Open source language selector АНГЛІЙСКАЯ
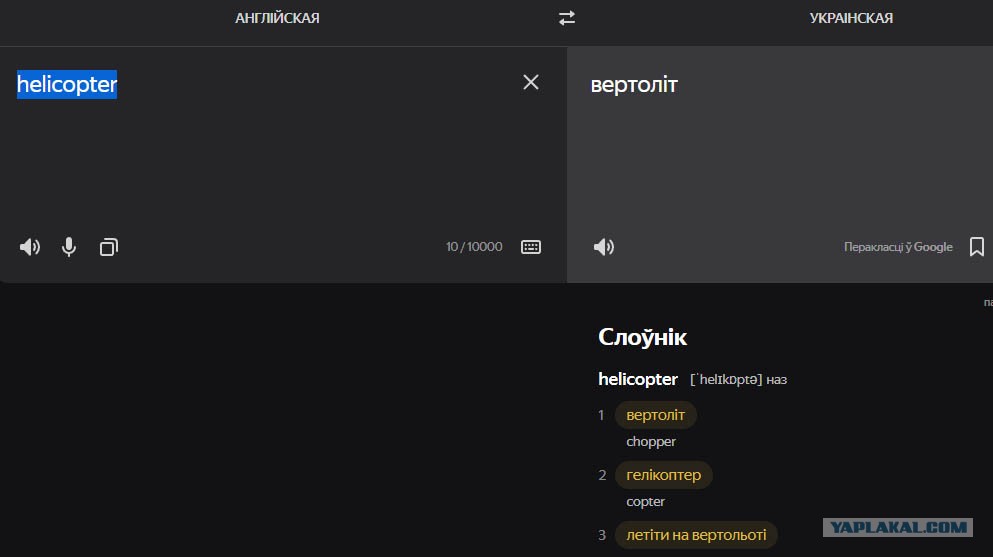The height and width of the screenshot is (557, 993). click(x=277, y=18)
